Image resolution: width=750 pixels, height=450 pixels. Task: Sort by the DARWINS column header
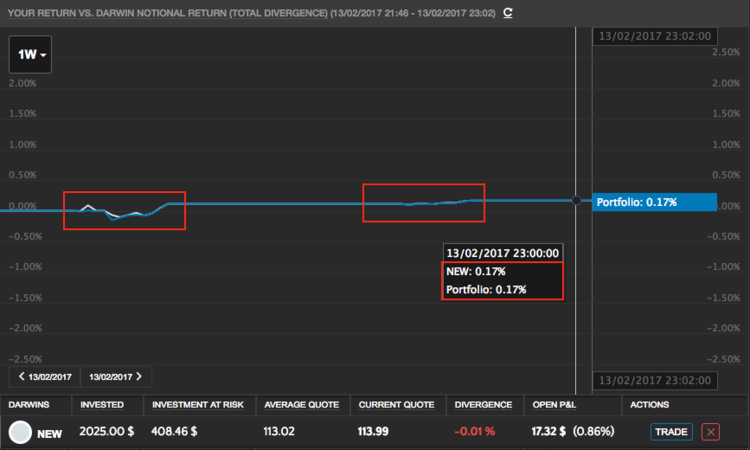click(31, 405)
